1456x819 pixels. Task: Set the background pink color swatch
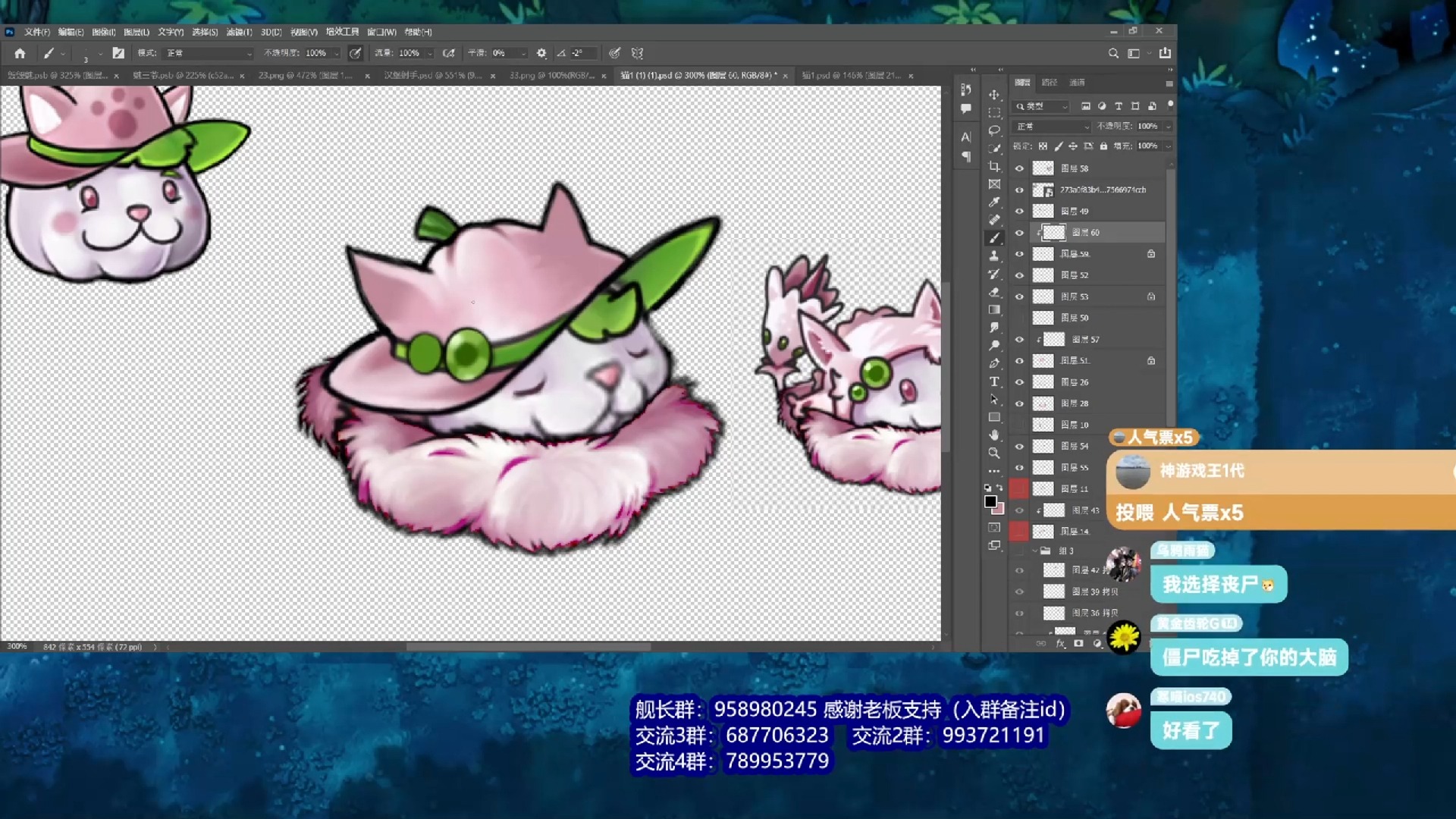[1000, 510]
